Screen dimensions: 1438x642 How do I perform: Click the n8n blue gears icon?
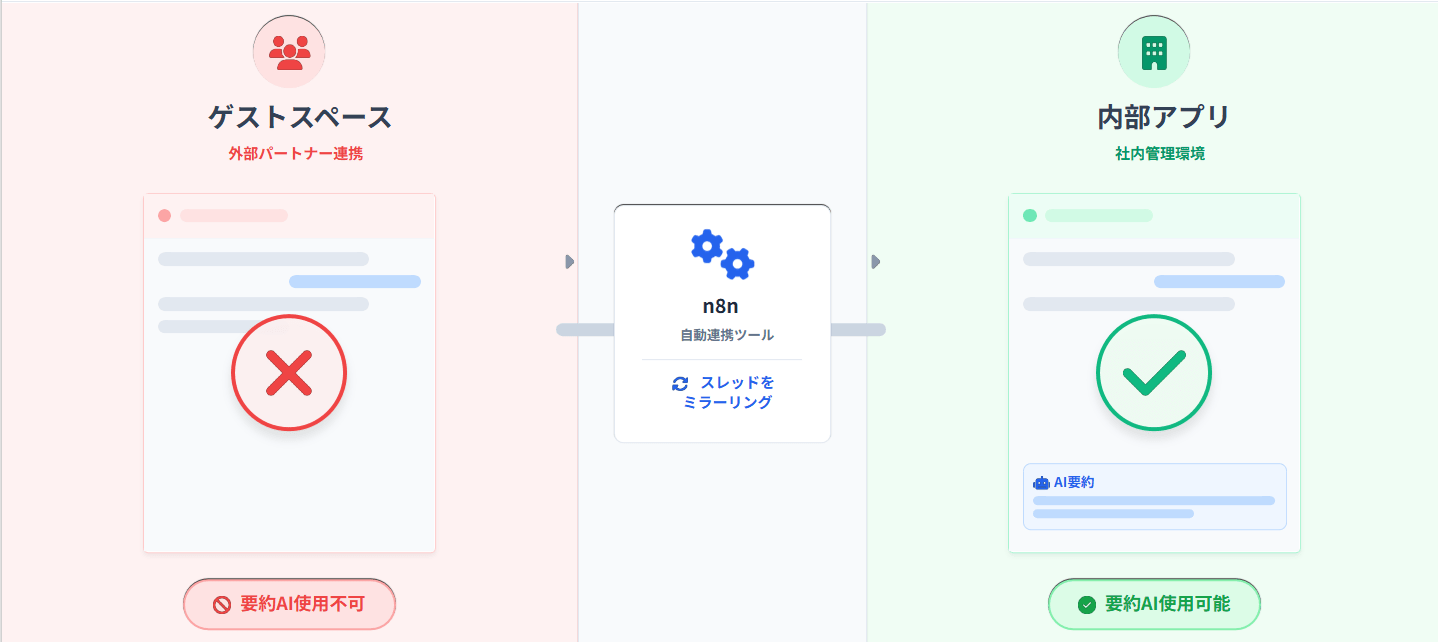[x=722, y=254]
